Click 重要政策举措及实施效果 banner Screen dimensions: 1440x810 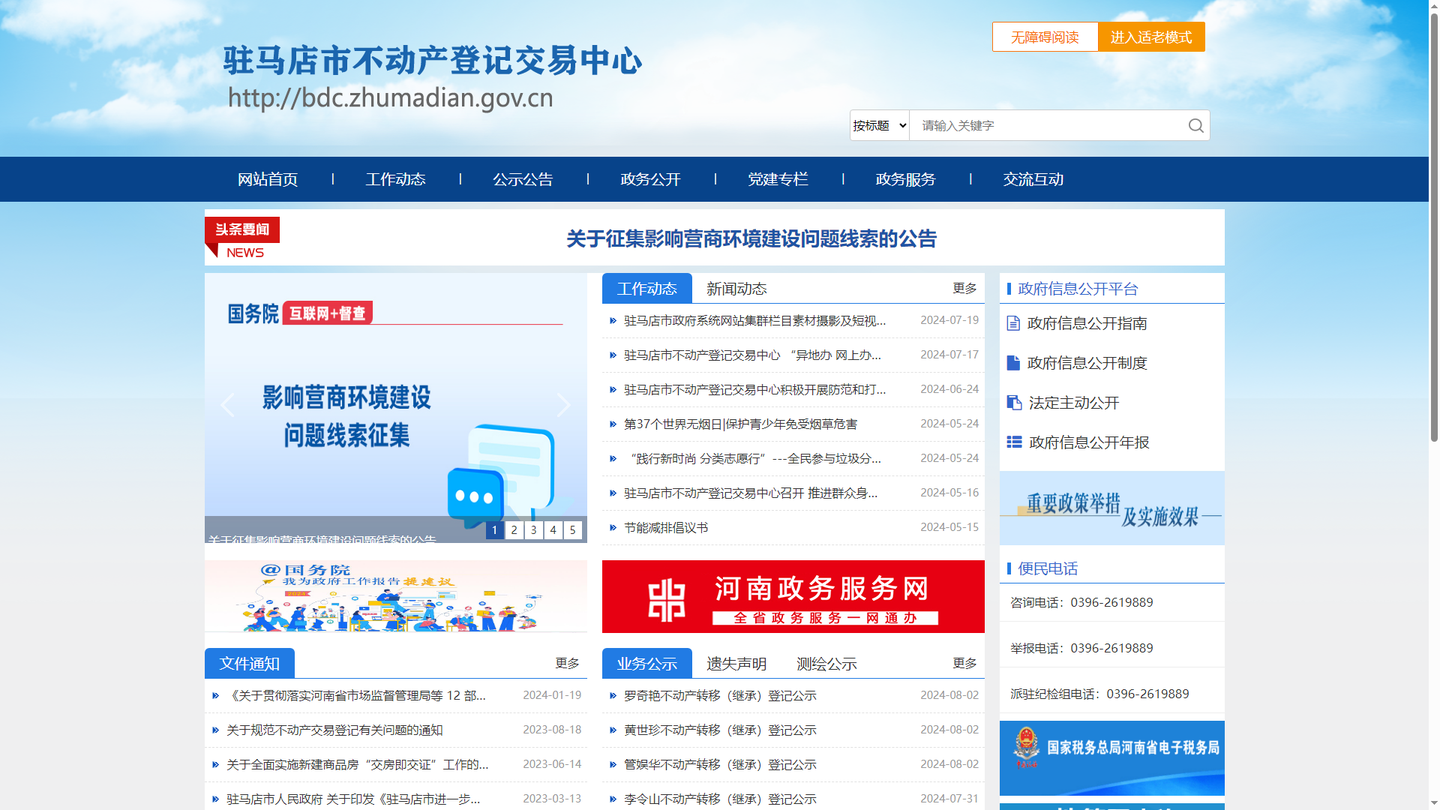tap(1112, 508)
